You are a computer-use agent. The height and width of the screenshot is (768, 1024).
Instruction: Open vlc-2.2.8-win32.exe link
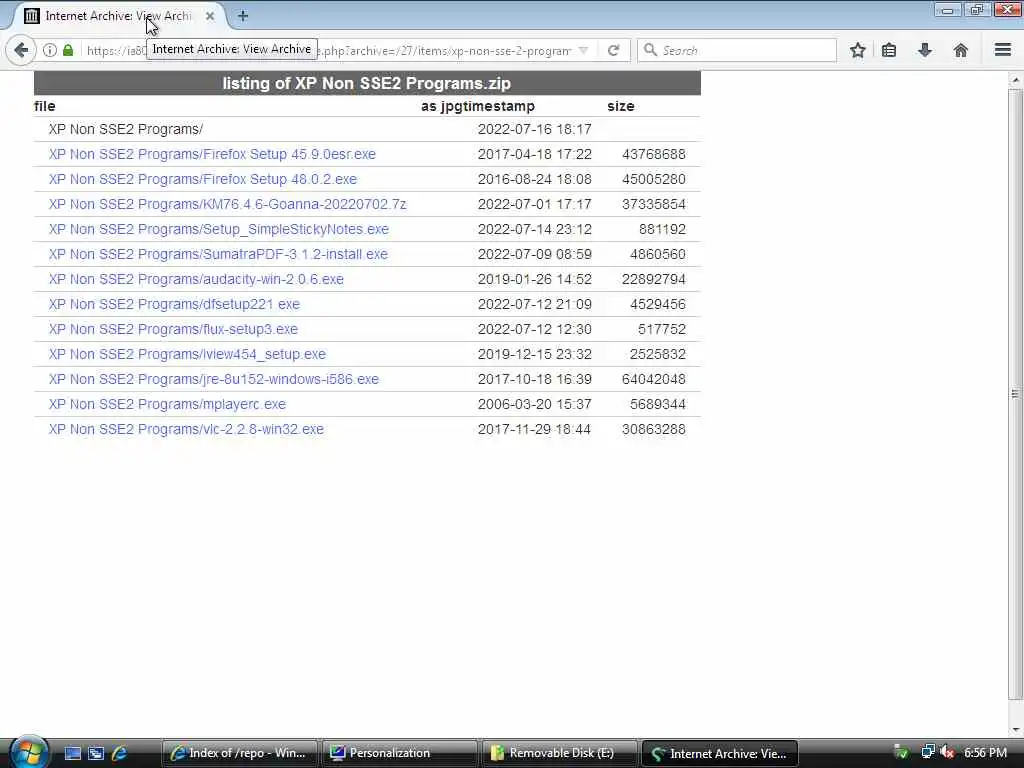186,429
